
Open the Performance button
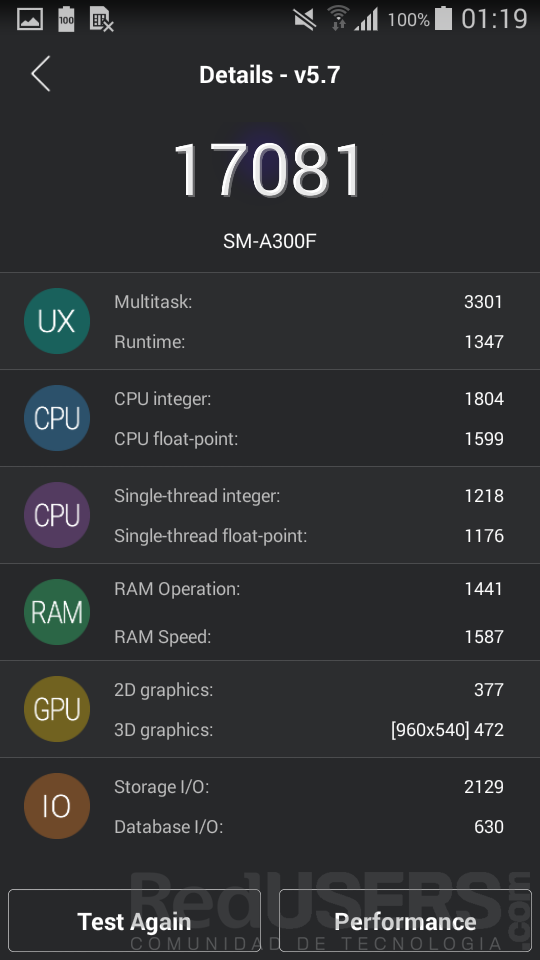point(405,921)
